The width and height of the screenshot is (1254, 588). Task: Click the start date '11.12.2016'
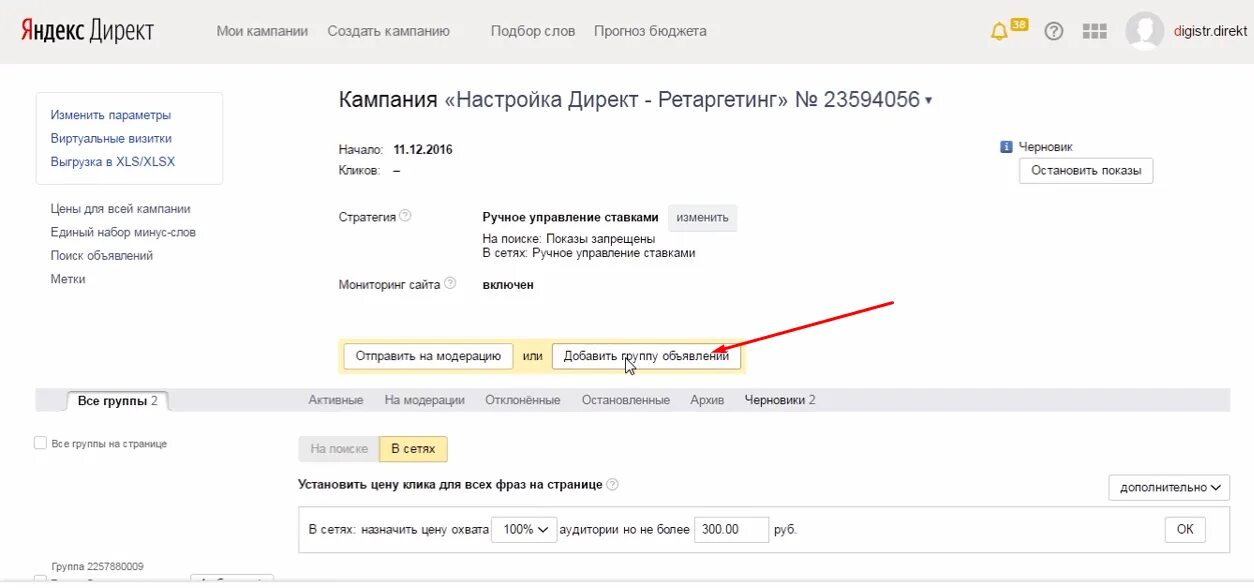[x=423, y=149]
